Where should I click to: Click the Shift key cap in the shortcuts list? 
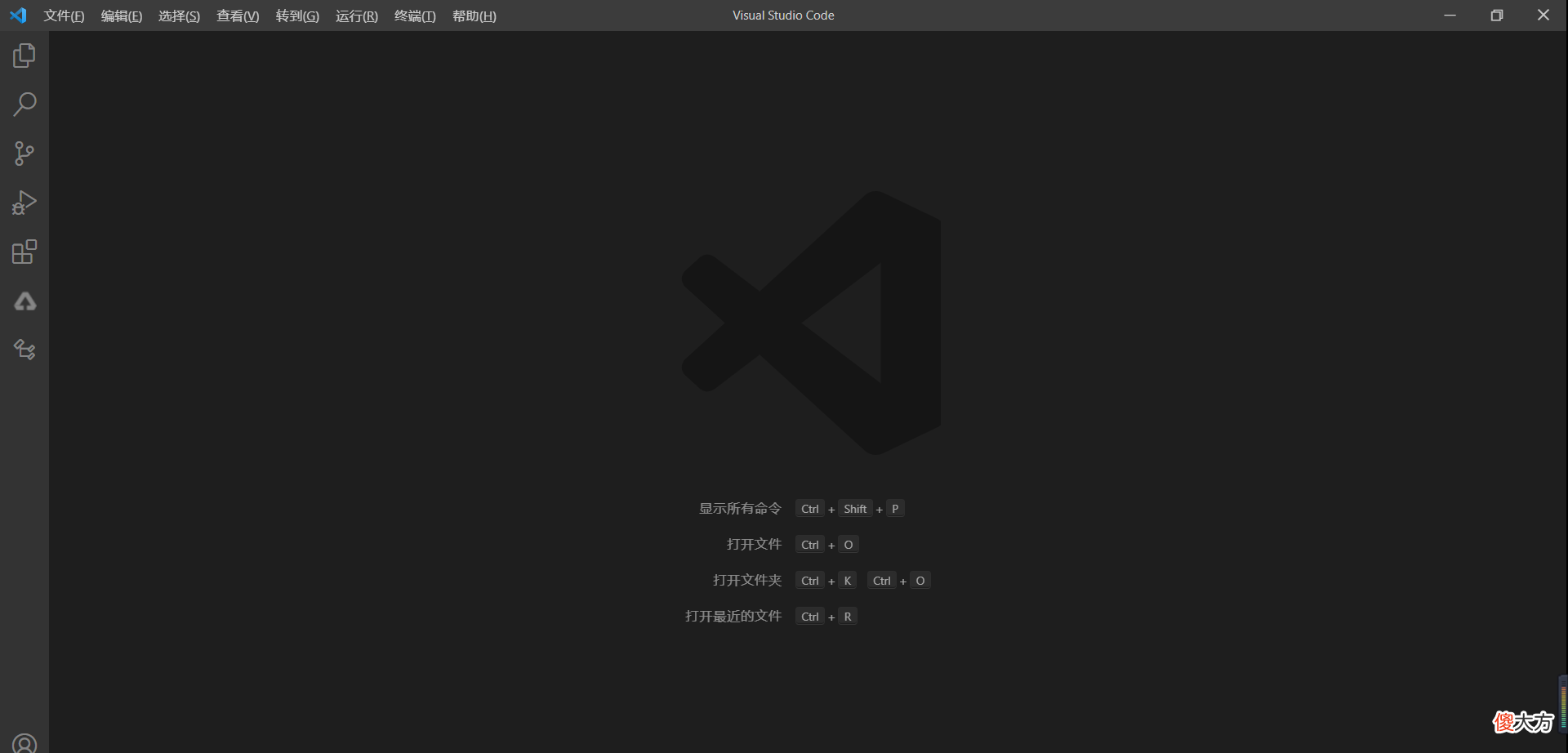point(855,509)
